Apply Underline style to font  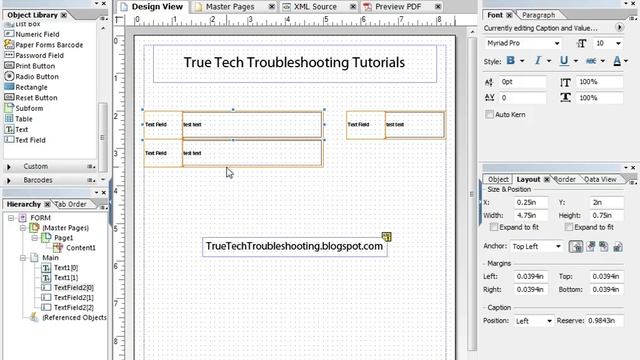[x=564, y=61]
